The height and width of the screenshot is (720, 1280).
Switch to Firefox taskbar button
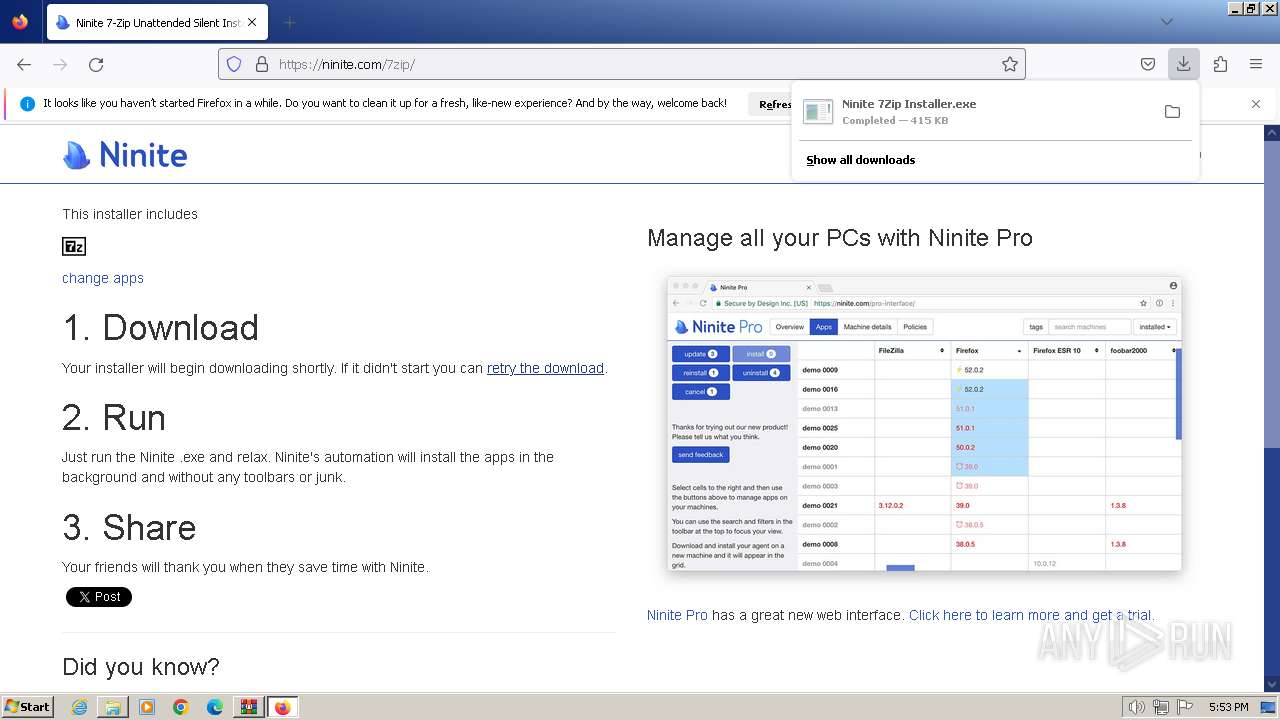282,707
